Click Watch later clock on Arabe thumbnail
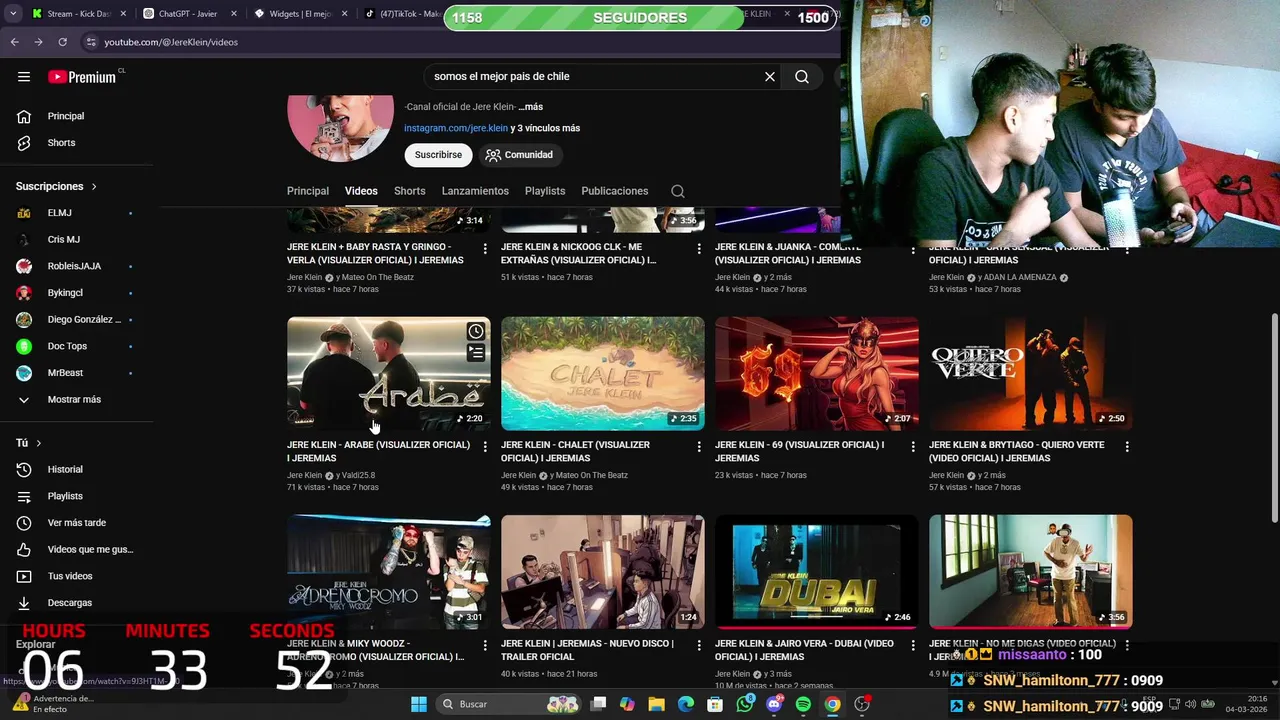The image size is (1280, 720). [476, 331]
